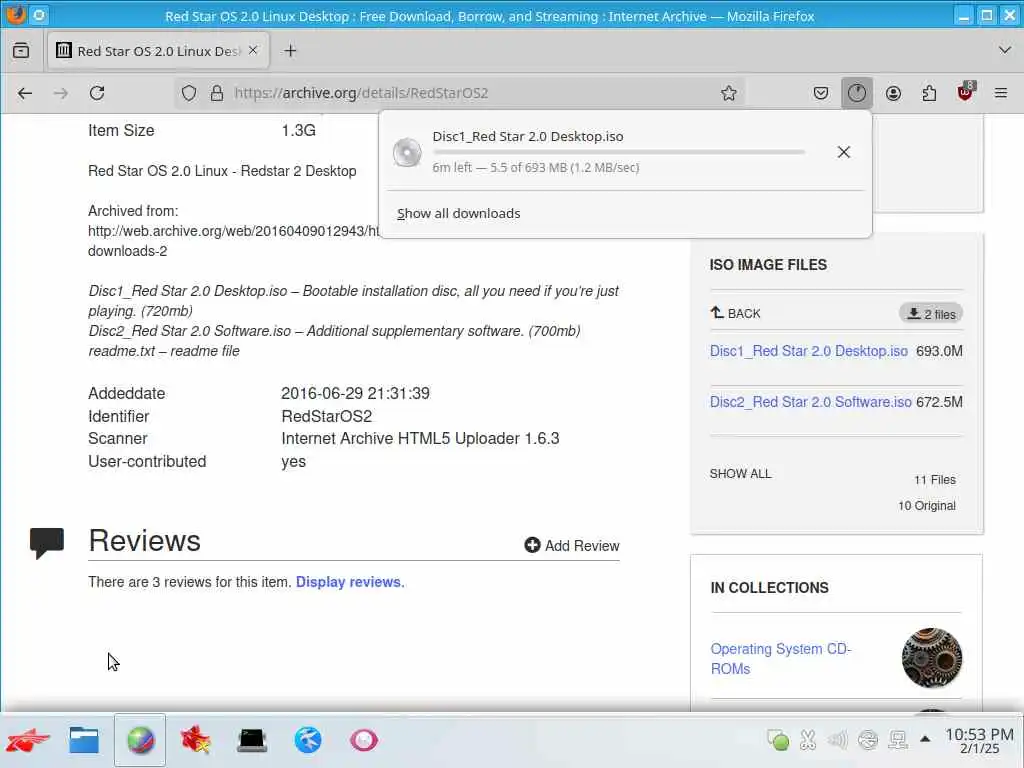Save page to Pocket
Image resolution: width=1024 pixels, height=768 pixels.
point(821,93)
